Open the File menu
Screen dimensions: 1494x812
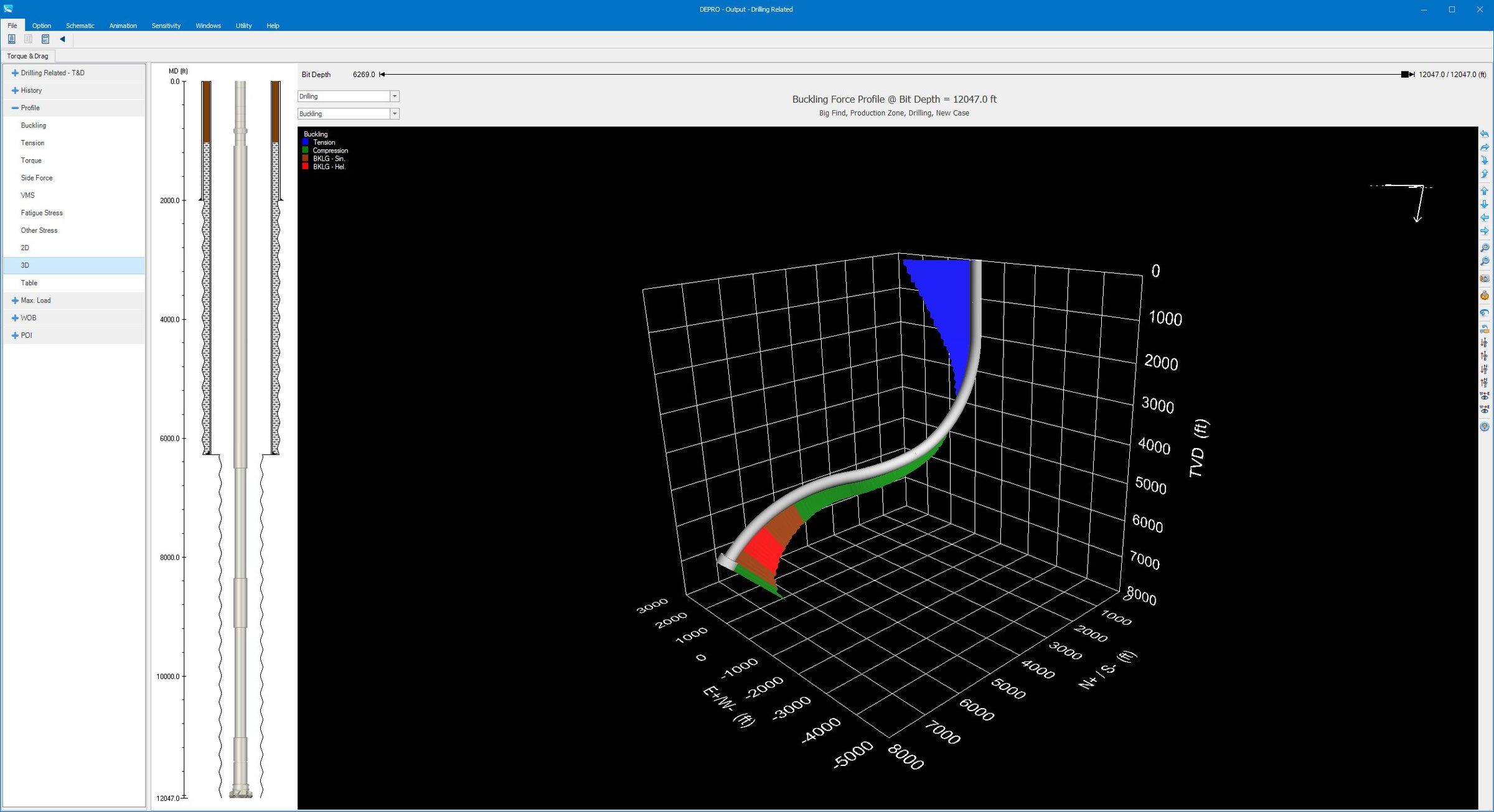click(12, 26)
